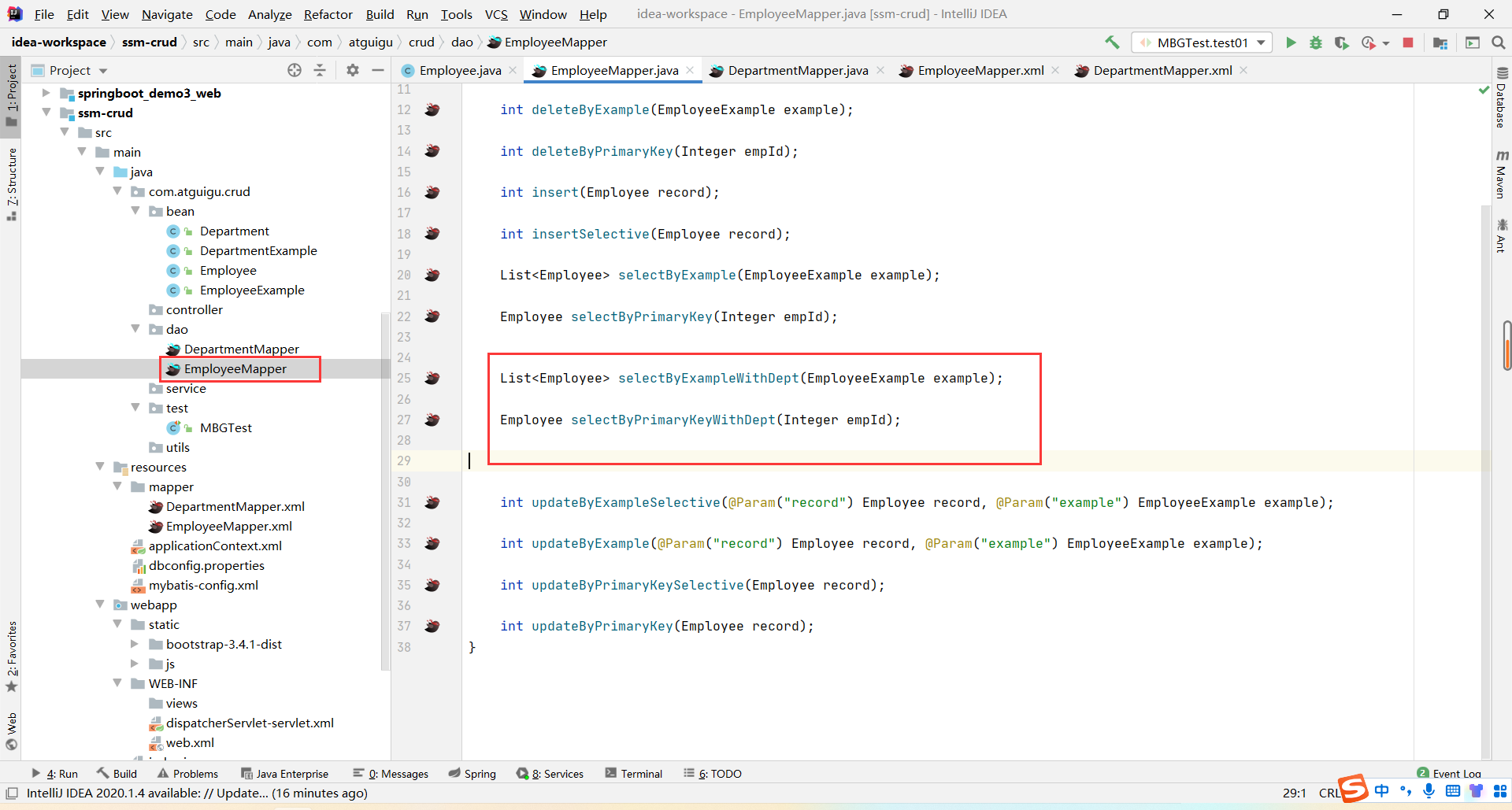Open the Terminal tool window button
The width and height of the screenshot is (1512, 810).
tap(634, 774)
